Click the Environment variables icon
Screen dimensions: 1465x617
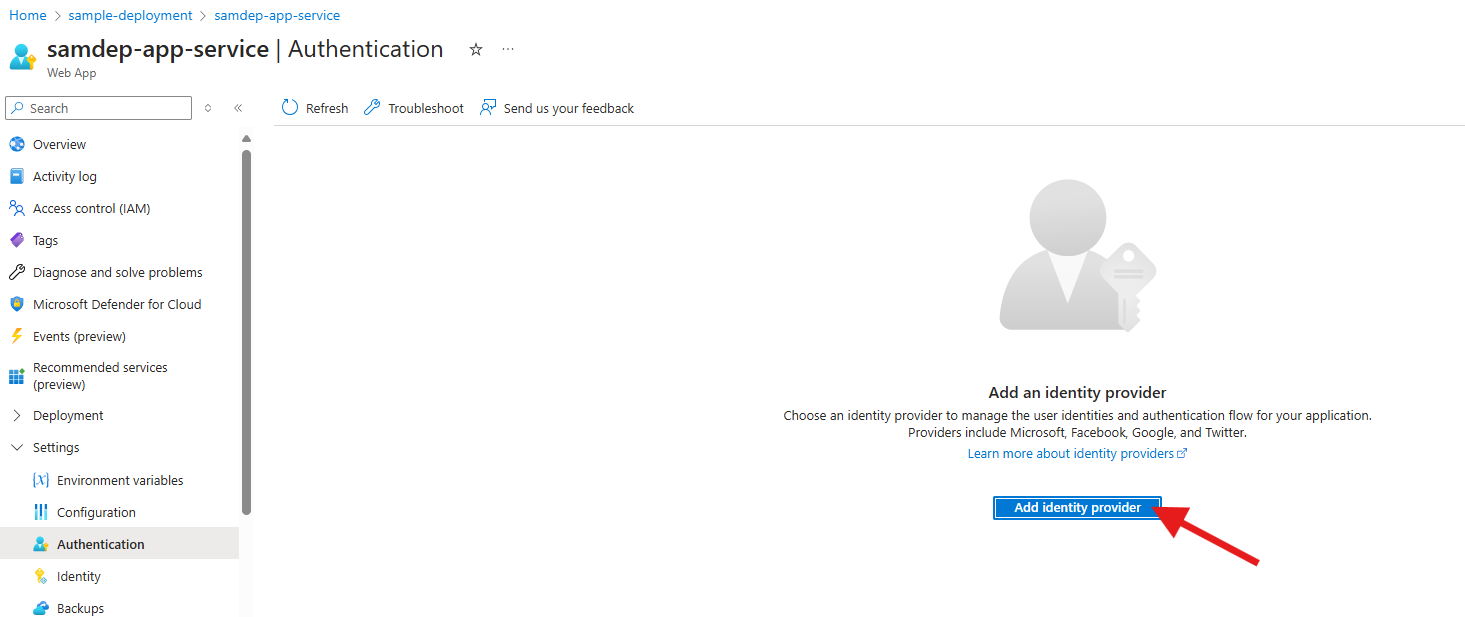coord(41,480)
